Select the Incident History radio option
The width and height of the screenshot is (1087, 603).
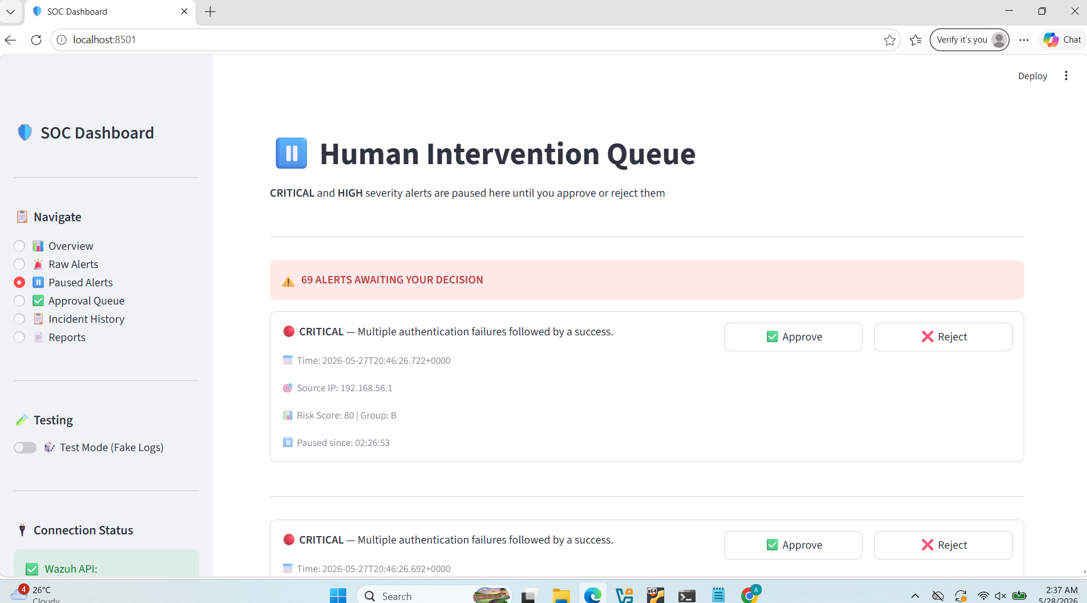(19, 319)
